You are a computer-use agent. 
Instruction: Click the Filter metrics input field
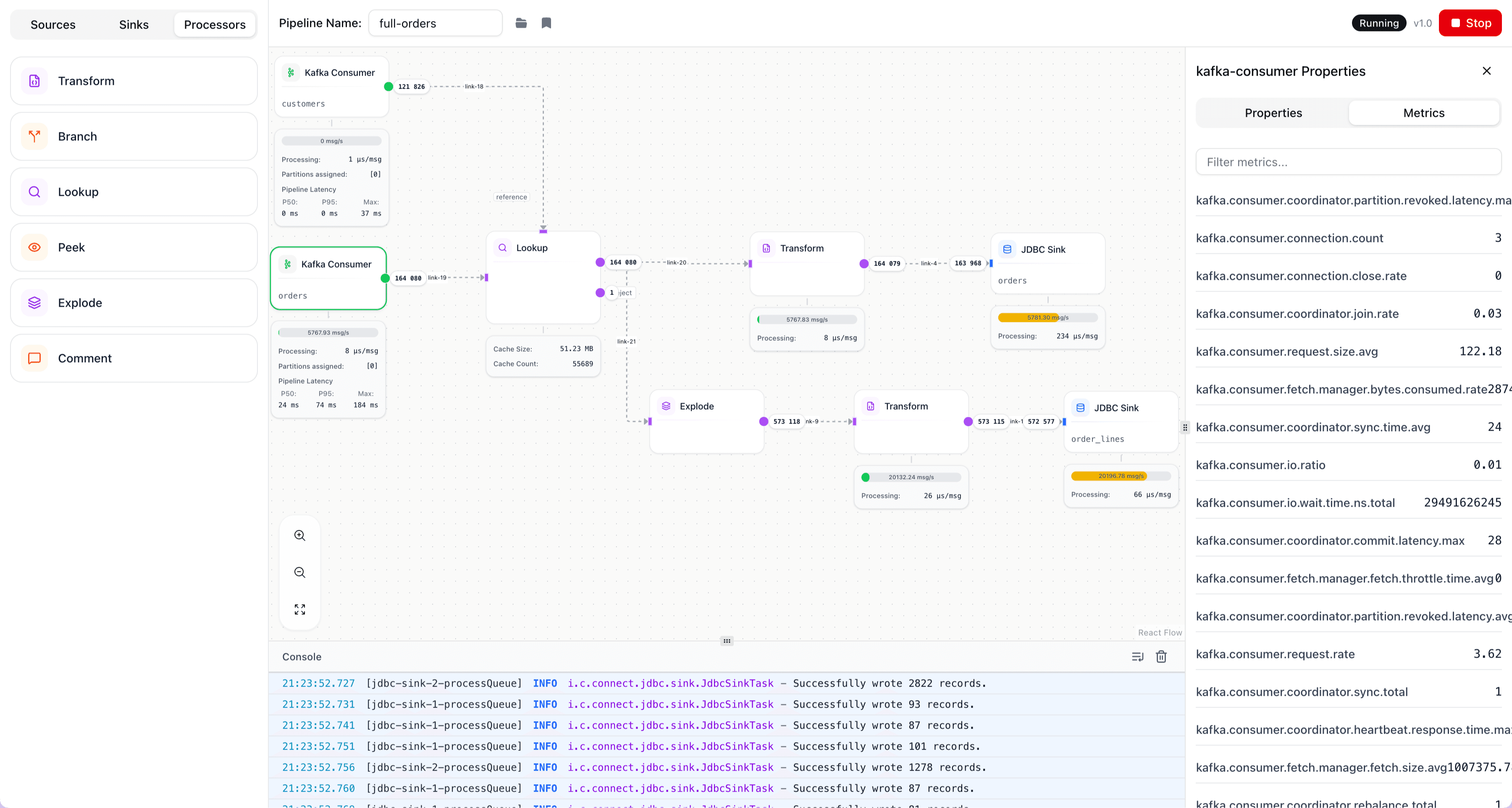click(1348, 162)
